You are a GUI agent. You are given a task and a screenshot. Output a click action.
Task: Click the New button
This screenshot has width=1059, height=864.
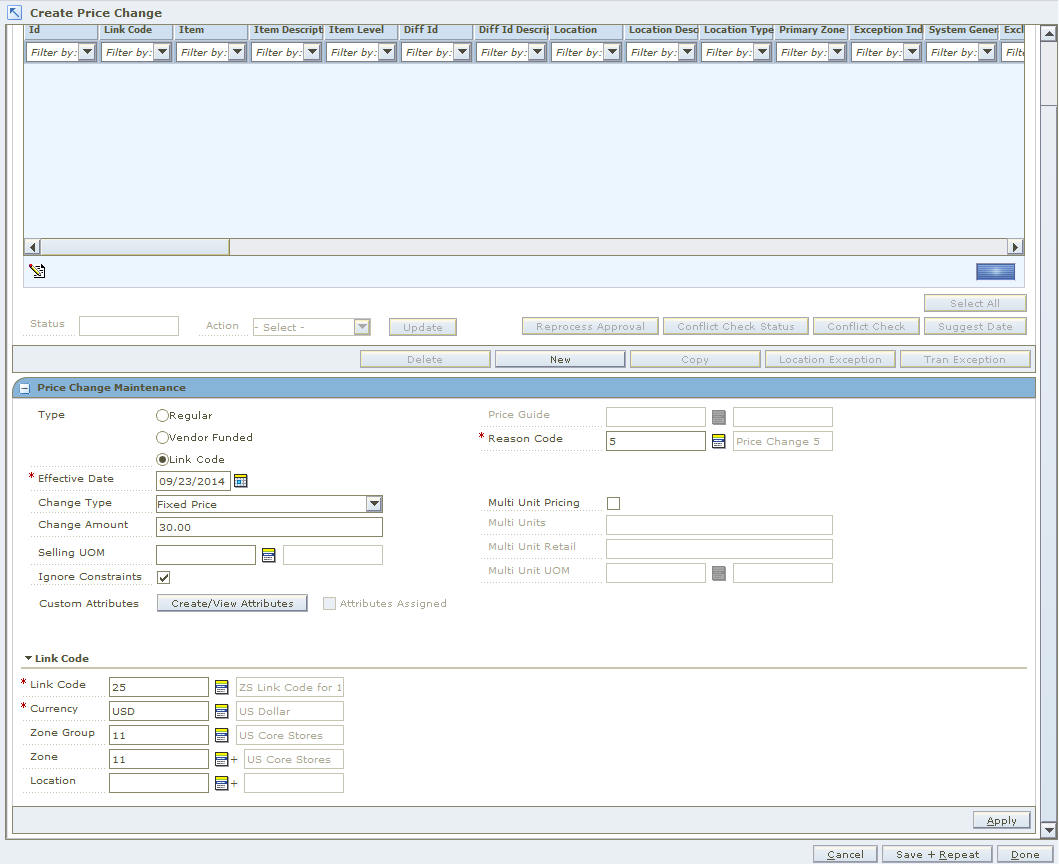(560, 359)
